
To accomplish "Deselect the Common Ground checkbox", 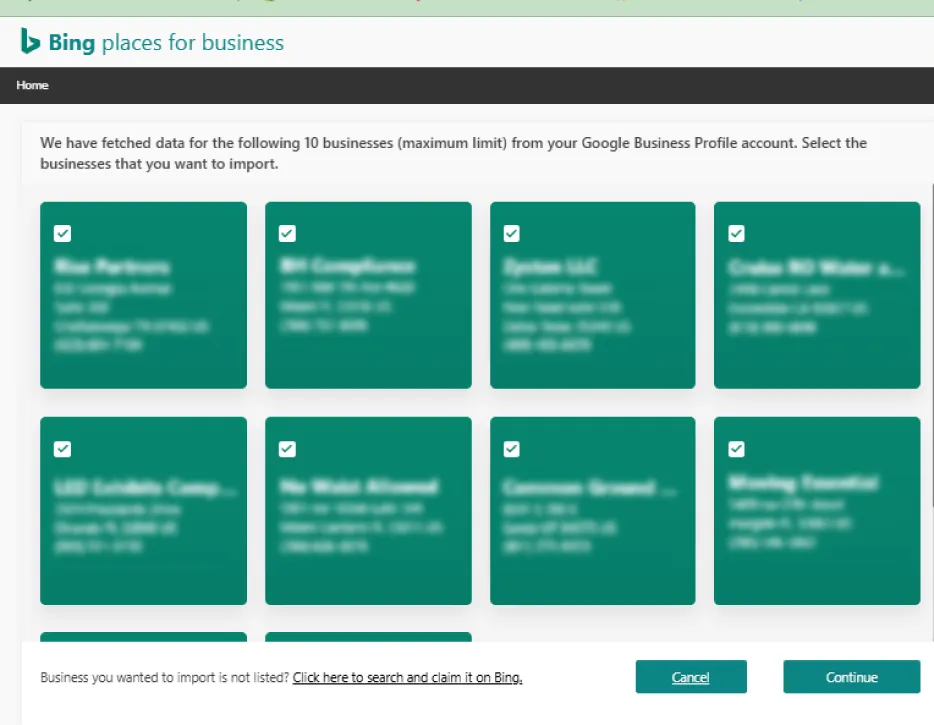I will coord(512,449).
